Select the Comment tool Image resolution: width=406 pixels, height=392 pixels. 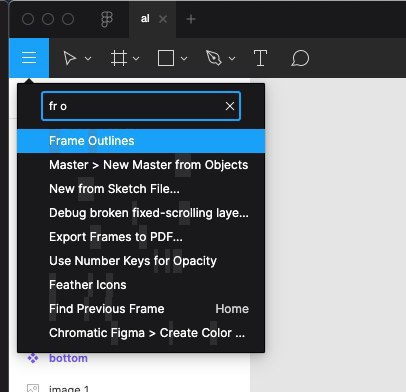coord(300,58)
